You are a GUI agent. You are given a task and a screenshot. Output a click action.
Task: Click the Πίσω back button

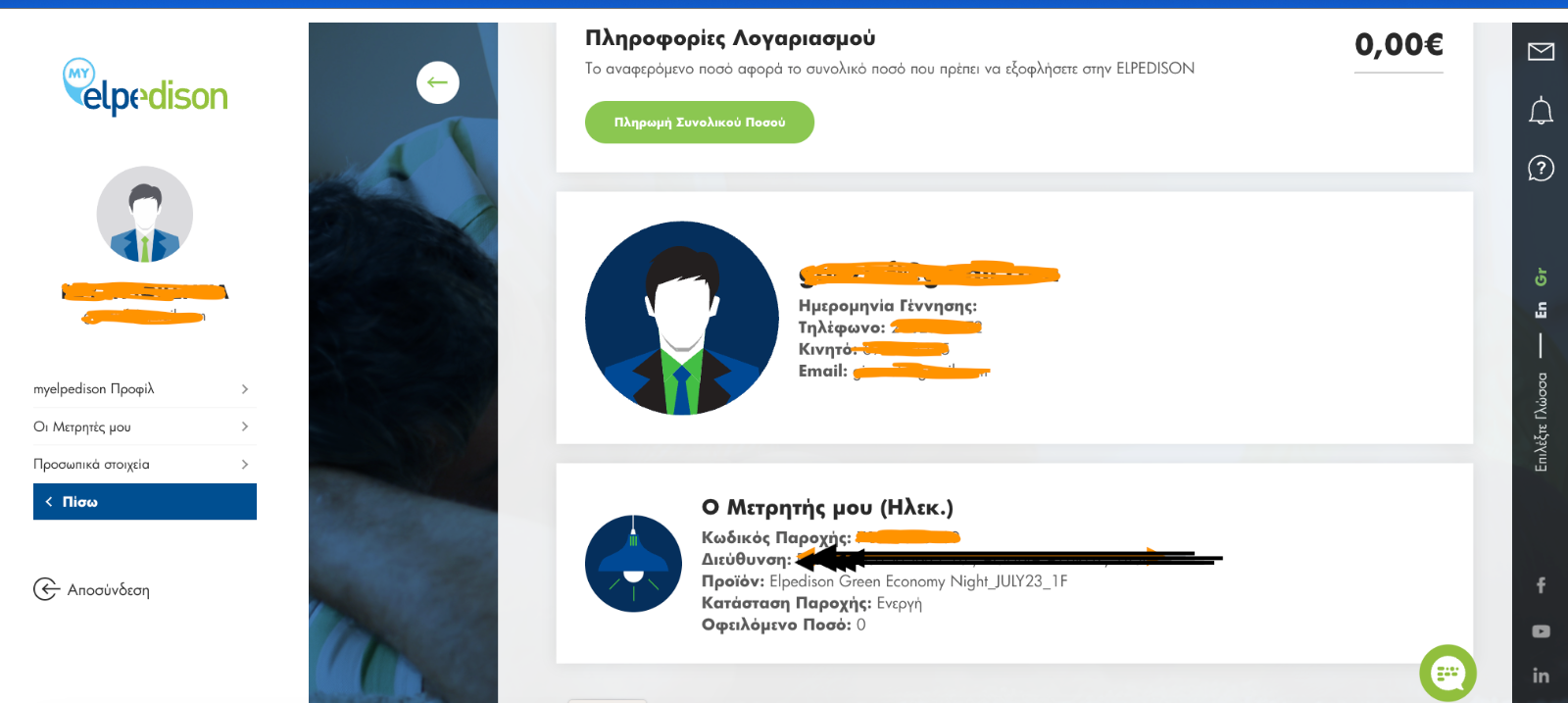(x=145, y=501)
